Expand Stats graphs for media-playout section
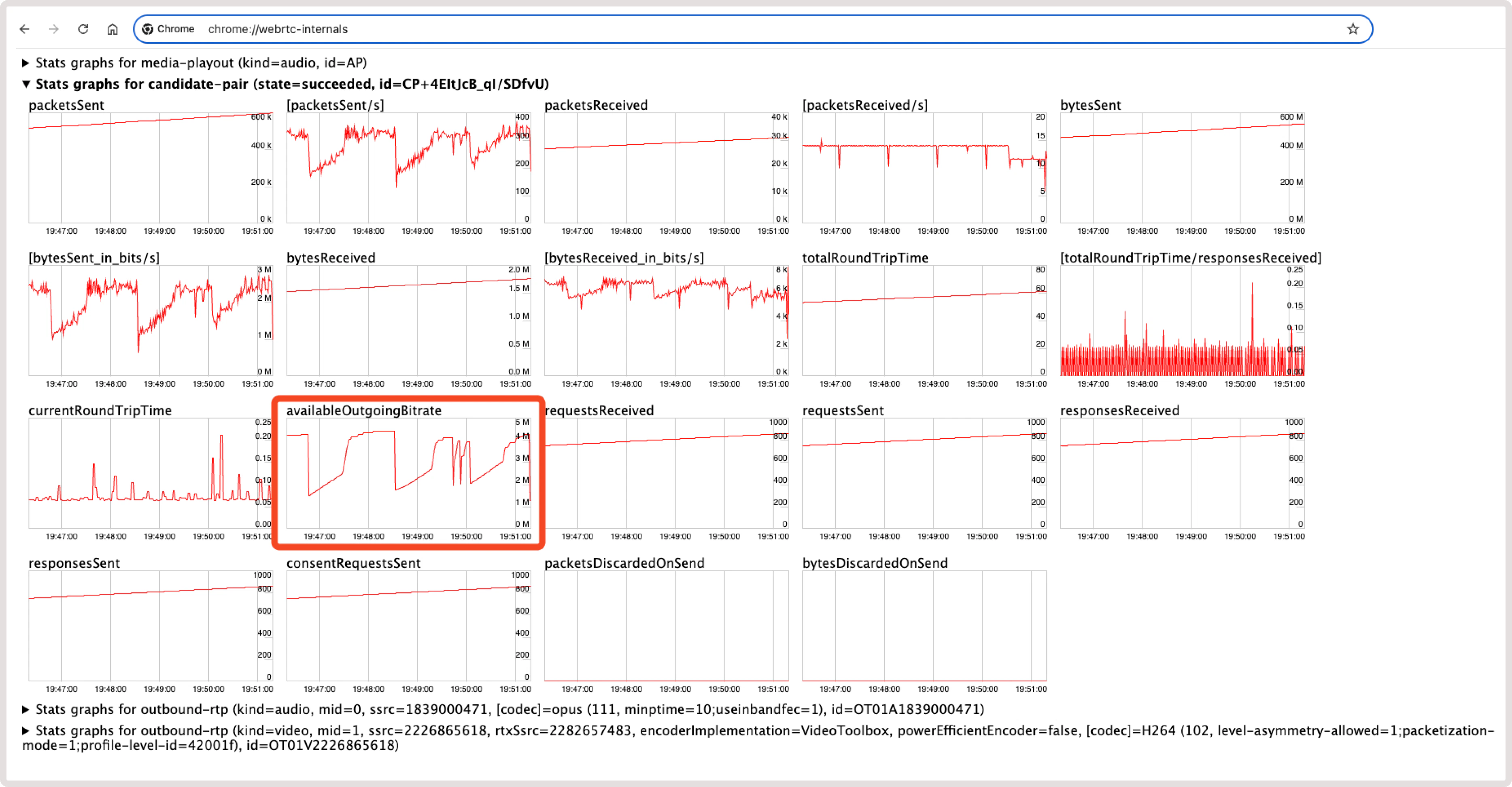This screenshot has width=1512, height=787. [26, 62]
